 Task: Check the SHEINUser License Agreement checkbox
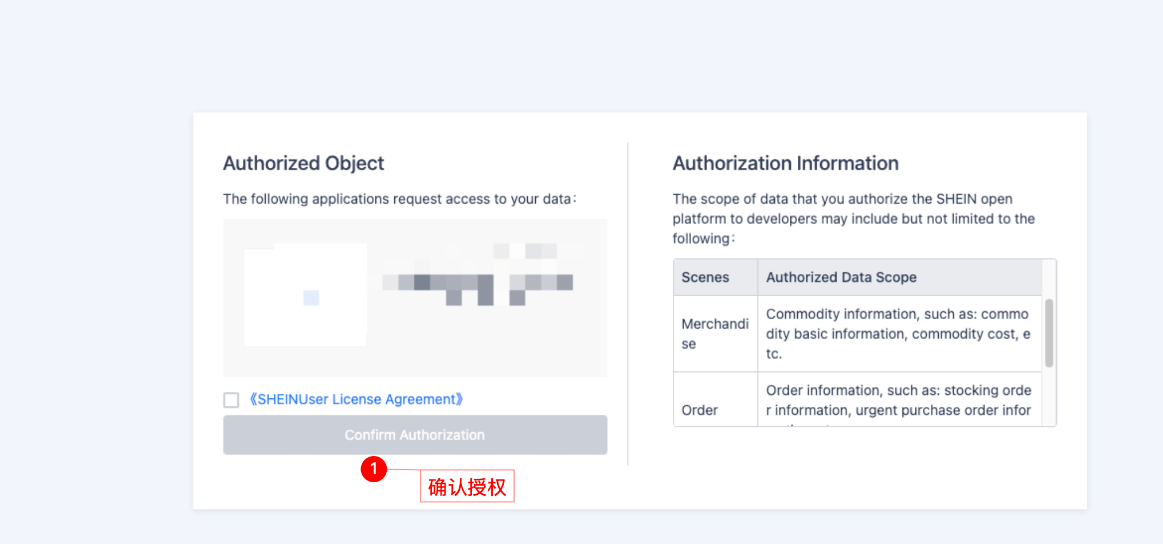[x=231, y=400]
